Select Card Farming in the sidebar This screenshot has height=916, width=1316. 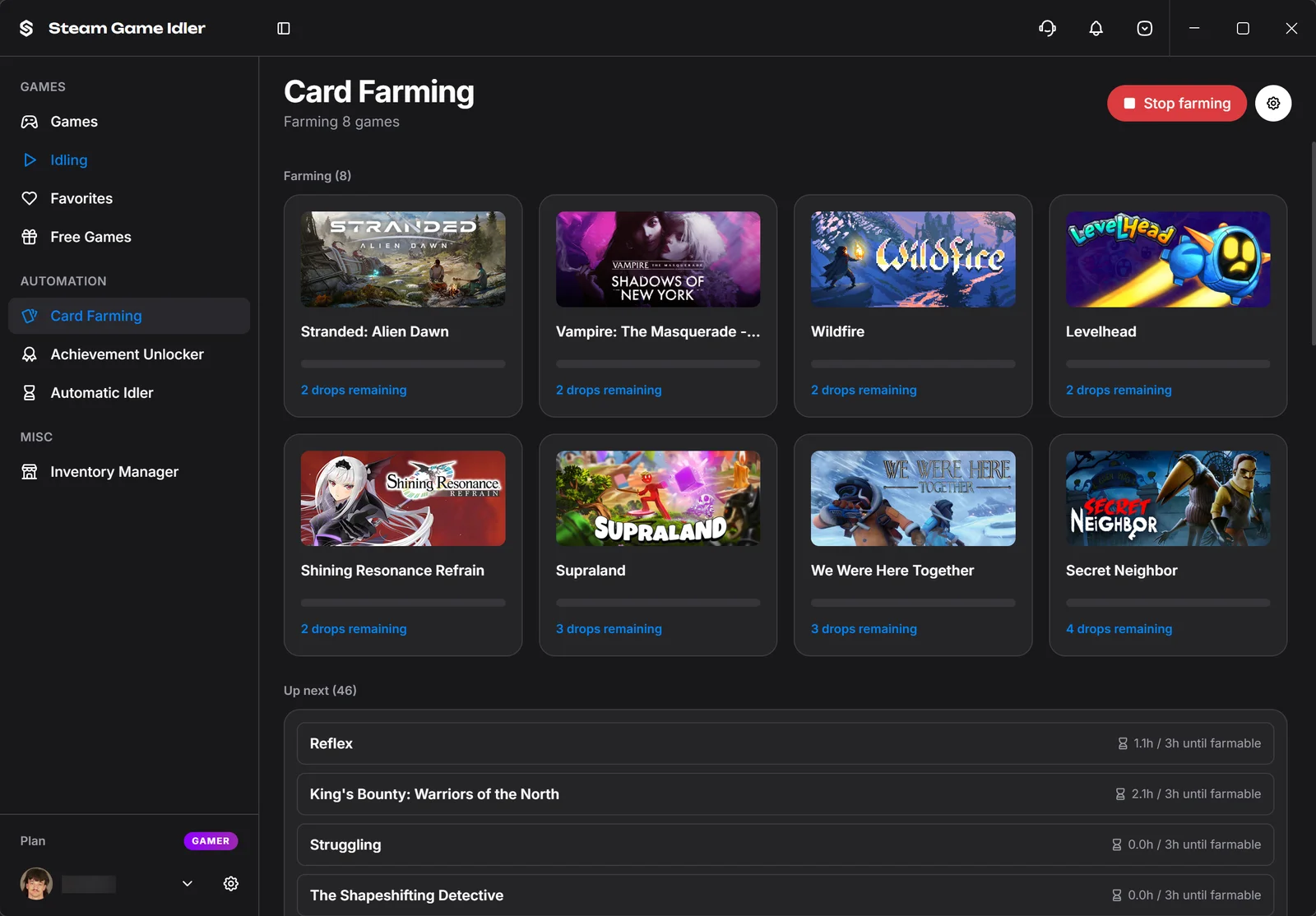pyautogui.click(x=129, y=316)
